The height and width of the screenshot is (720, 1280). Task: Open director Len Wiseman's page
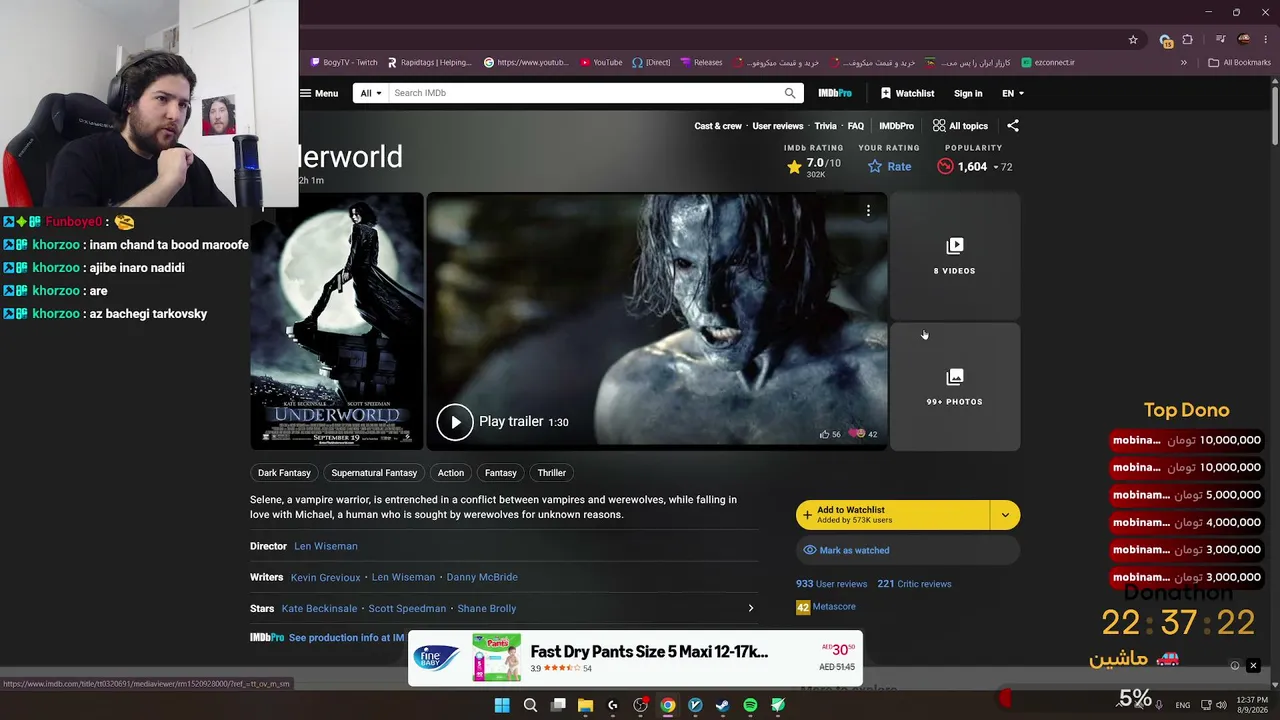(x=326, y=546)
